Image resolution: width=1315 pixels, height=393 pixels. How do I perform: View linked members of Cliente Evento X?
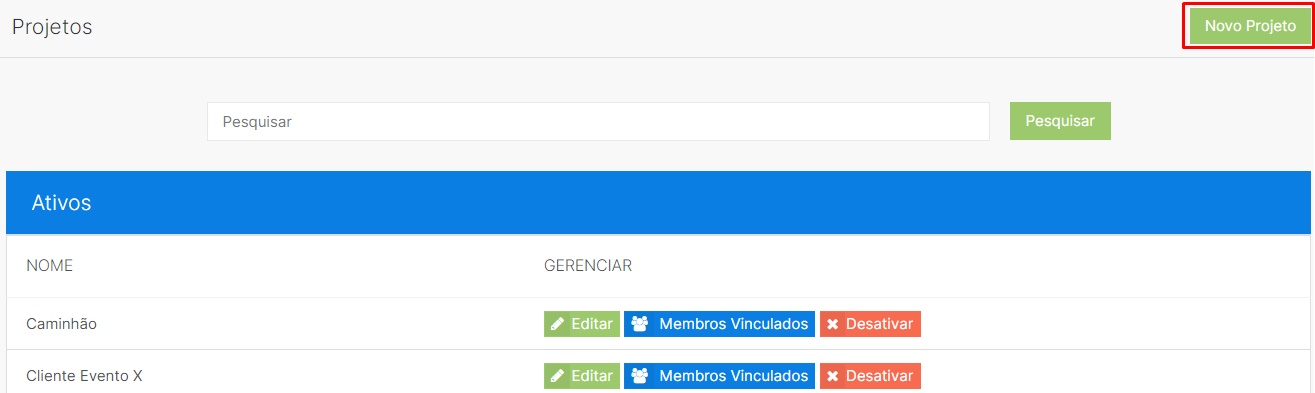[x=720, y=376]
